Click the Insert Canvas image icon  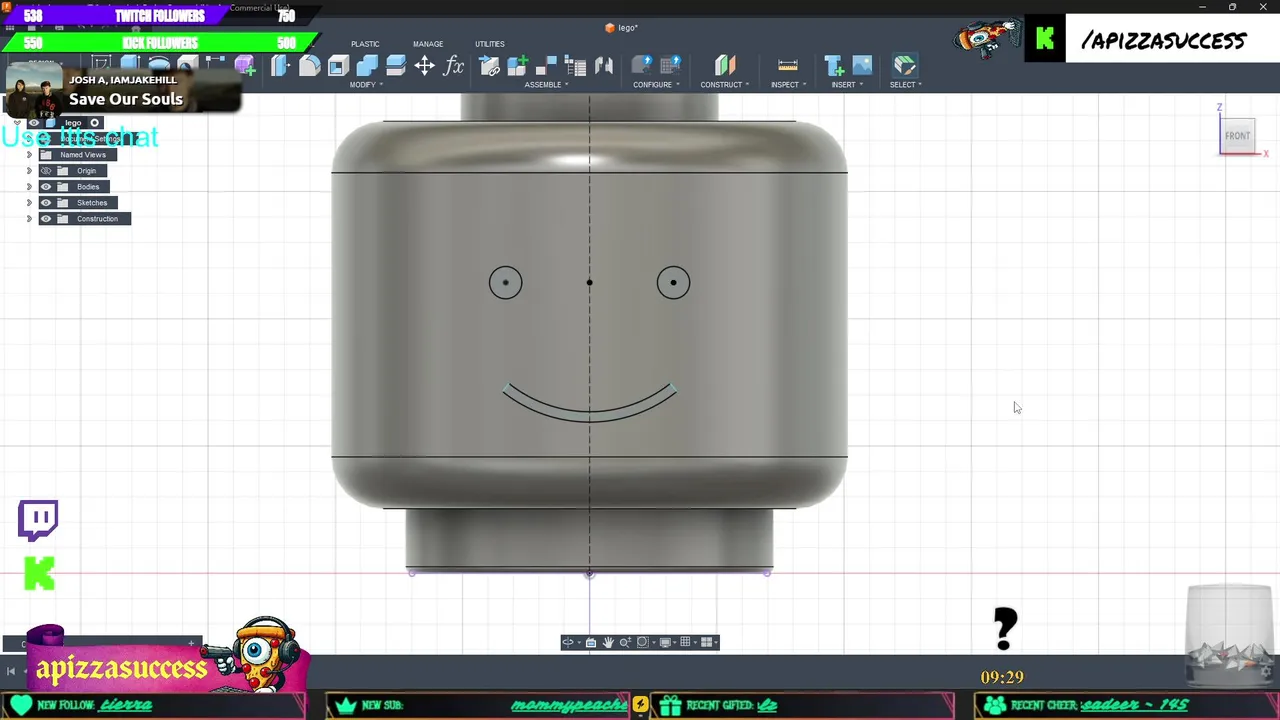862,66
